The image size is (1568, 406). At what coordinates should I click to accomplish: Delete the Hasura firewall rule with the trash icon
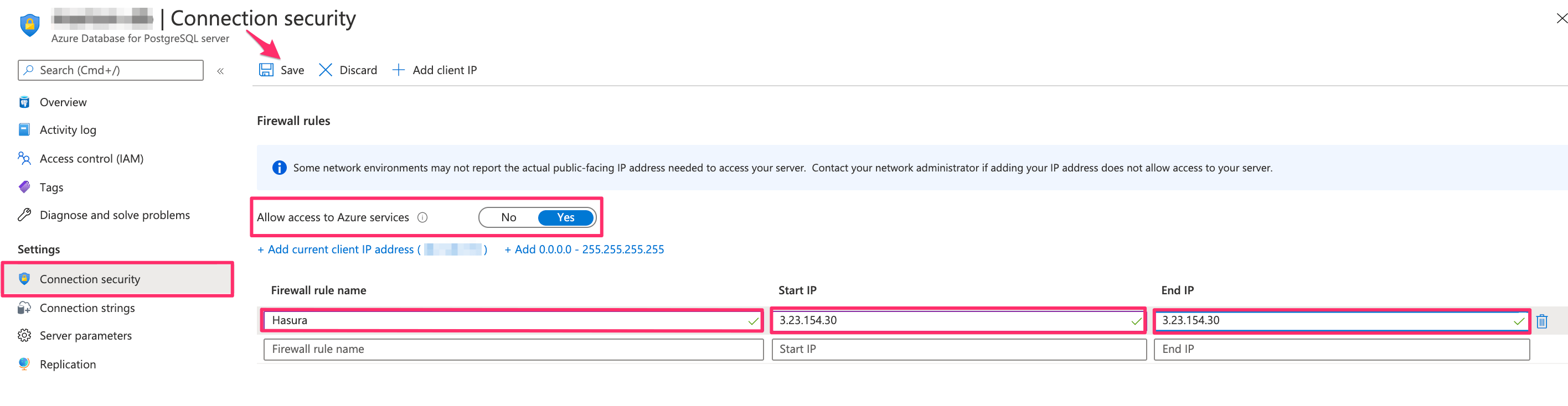pyautogui.click(x=1541, y=321)
